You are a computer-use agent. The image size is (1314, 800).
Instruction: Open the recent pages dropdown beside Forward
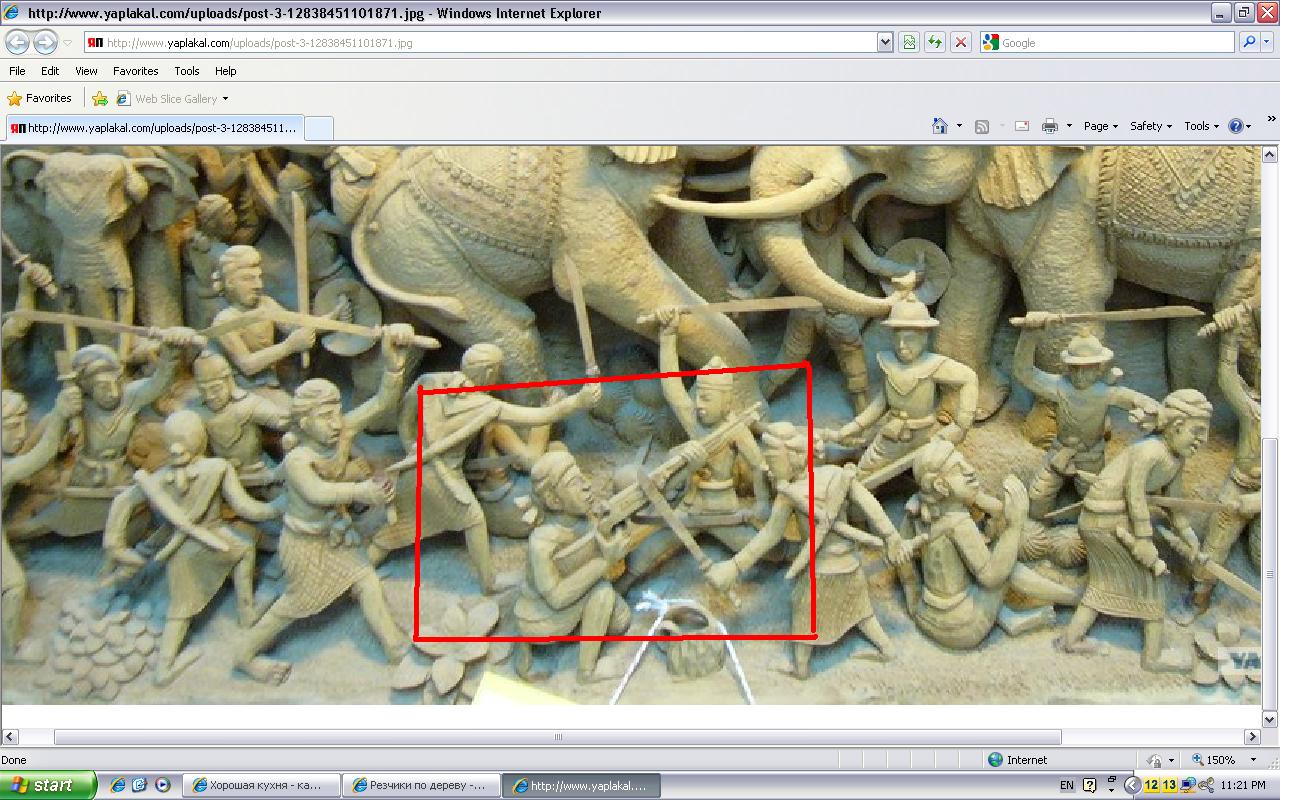pos(67,43)
